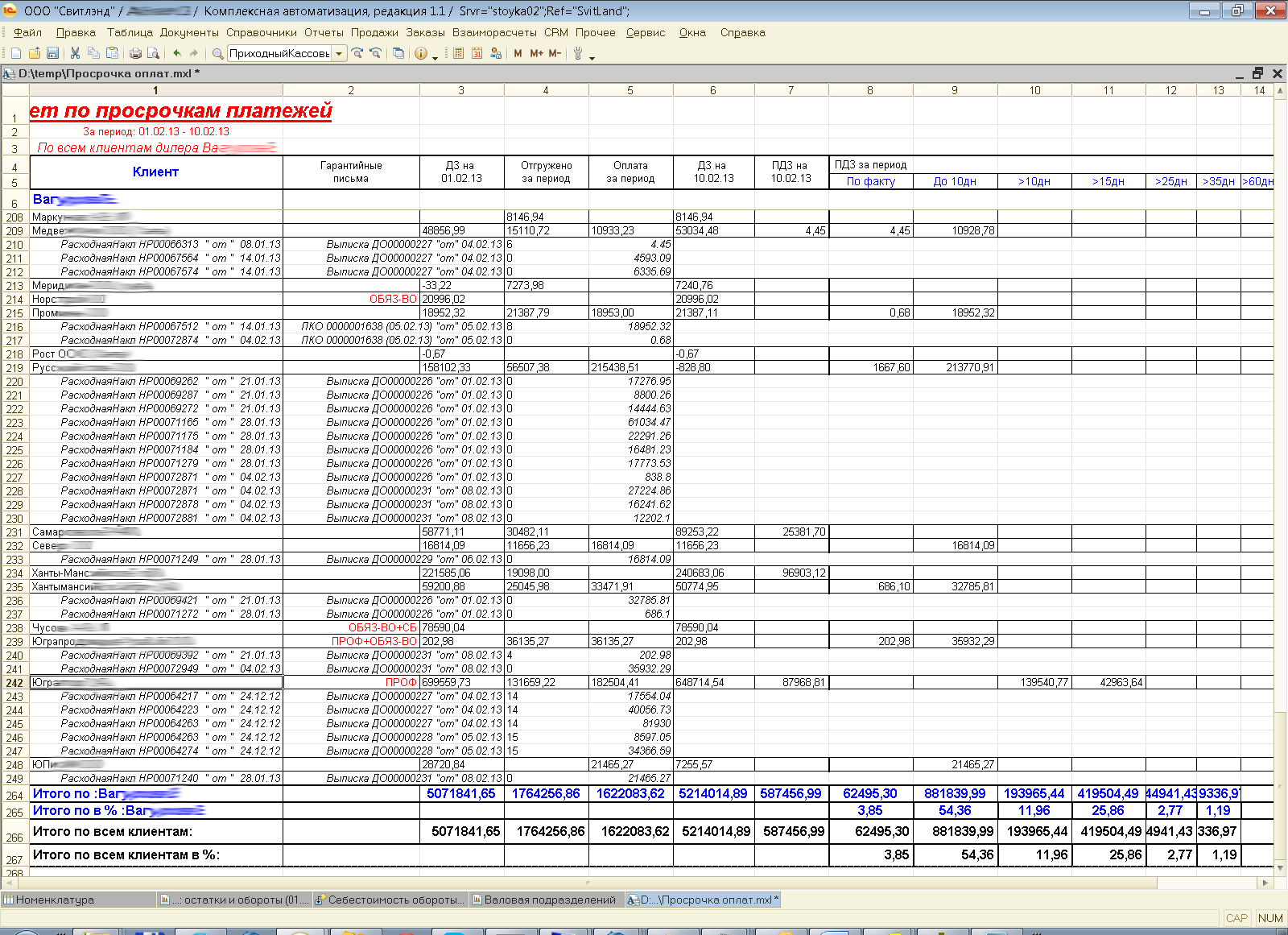This screenshot has width=1288, height=935.
Task: Click the vertical scrollbar down arrow
Action: tap(1280, 868)
